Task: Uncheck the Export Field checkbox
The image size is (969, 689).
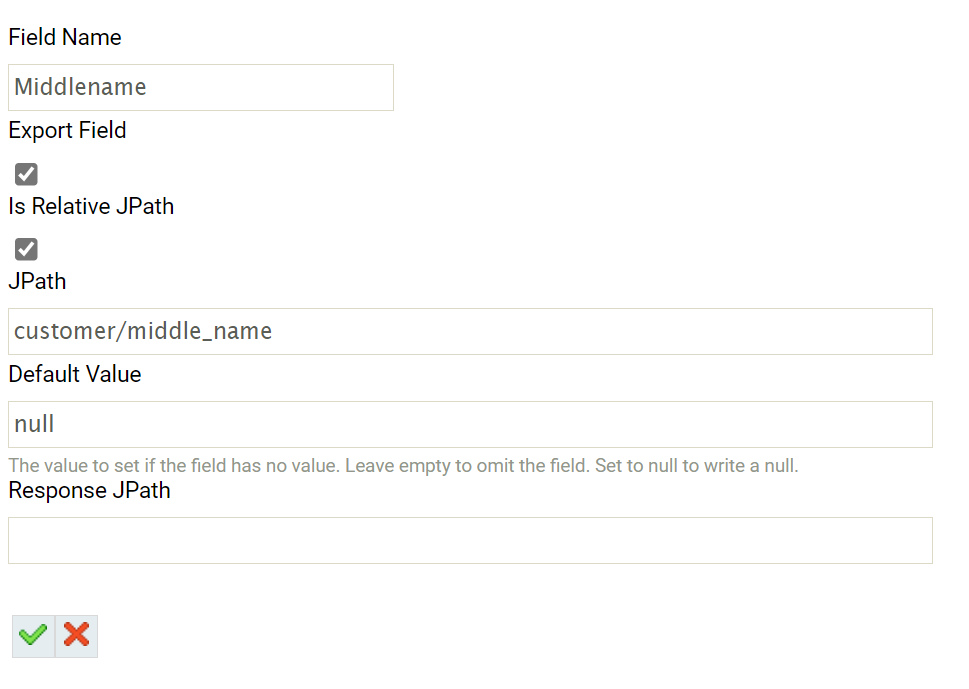Action: tap(27, 174)
